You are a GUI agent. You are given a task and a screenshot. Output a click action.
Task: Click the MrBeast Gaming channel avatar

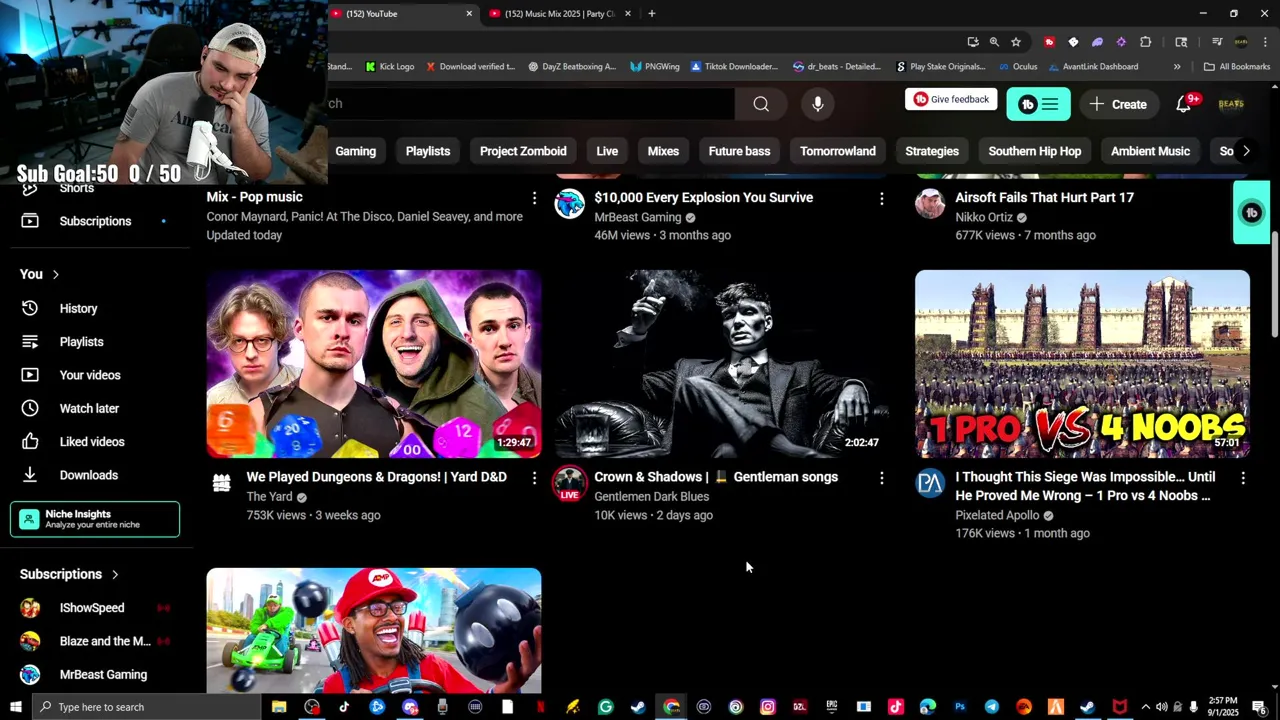click(570, 204)
